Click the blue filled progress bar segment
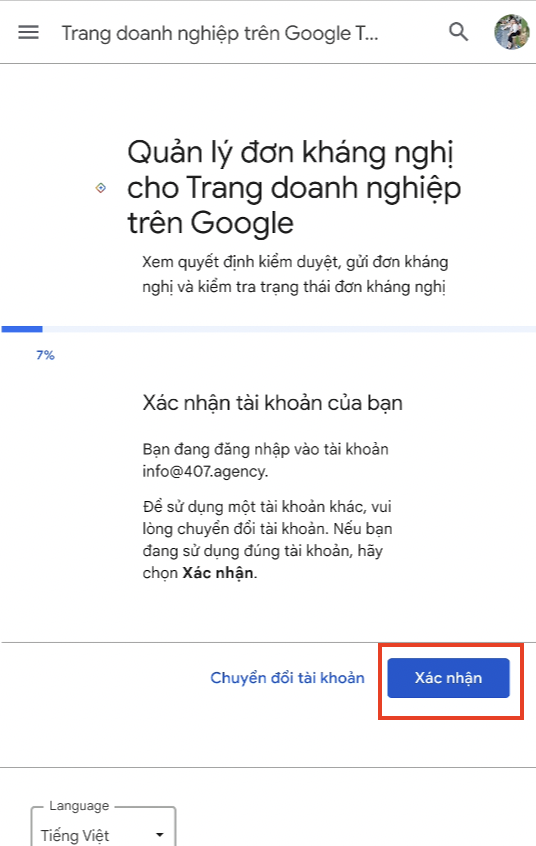The image size is (536, 846). click(x=22, y=329)
